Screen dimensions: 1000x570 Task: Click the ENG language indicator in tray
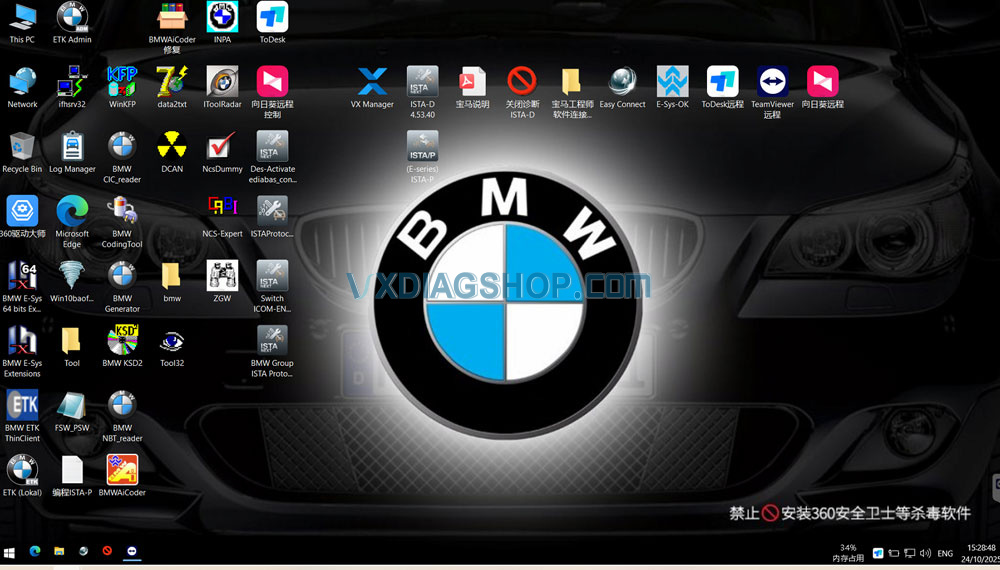point(943,552)
